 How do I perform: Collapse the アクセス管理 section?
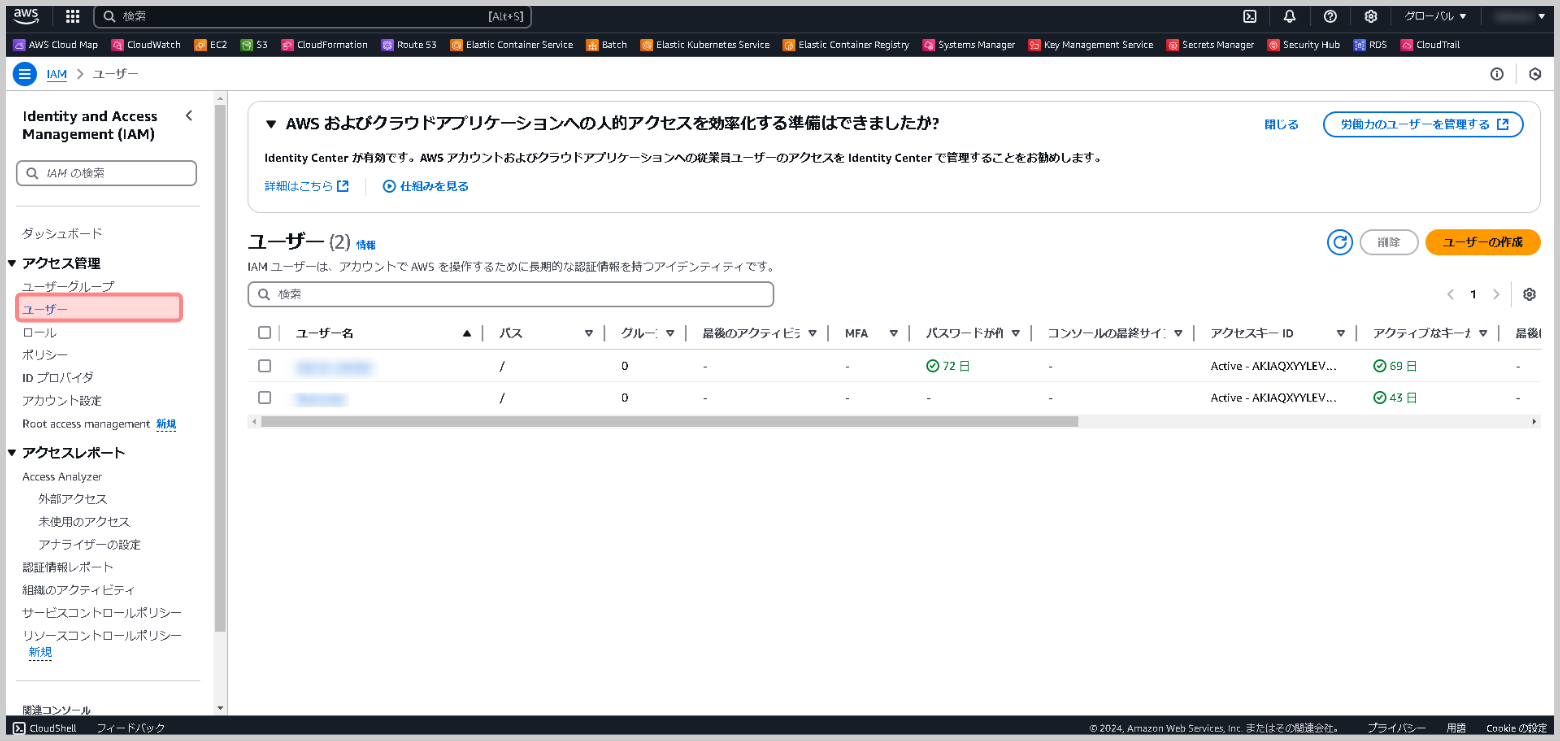[x=12, y=263]
